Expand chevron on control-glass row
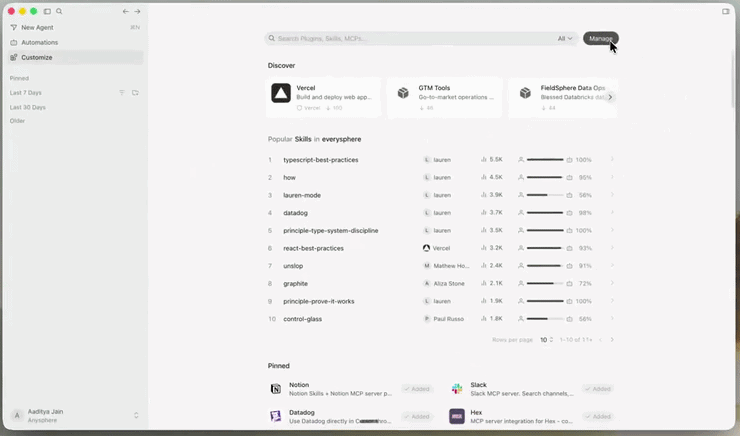Image resolution: width=740 pixels, height=436 pixels. click(x=612, y=319)
